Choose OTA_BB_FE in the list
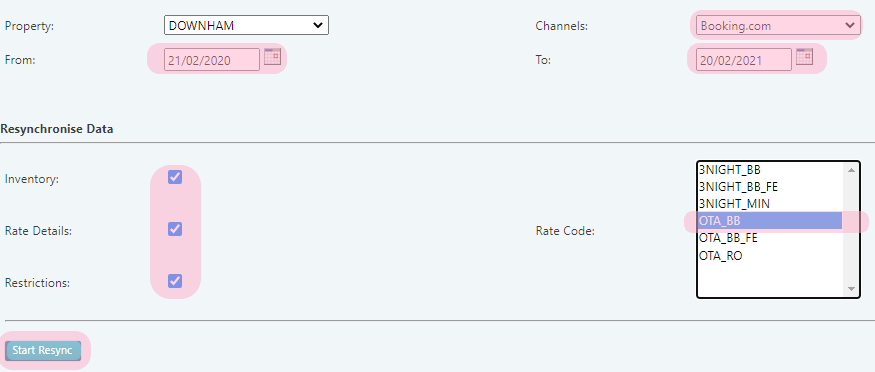Screen dimensions: 875x372 (770, 238)
